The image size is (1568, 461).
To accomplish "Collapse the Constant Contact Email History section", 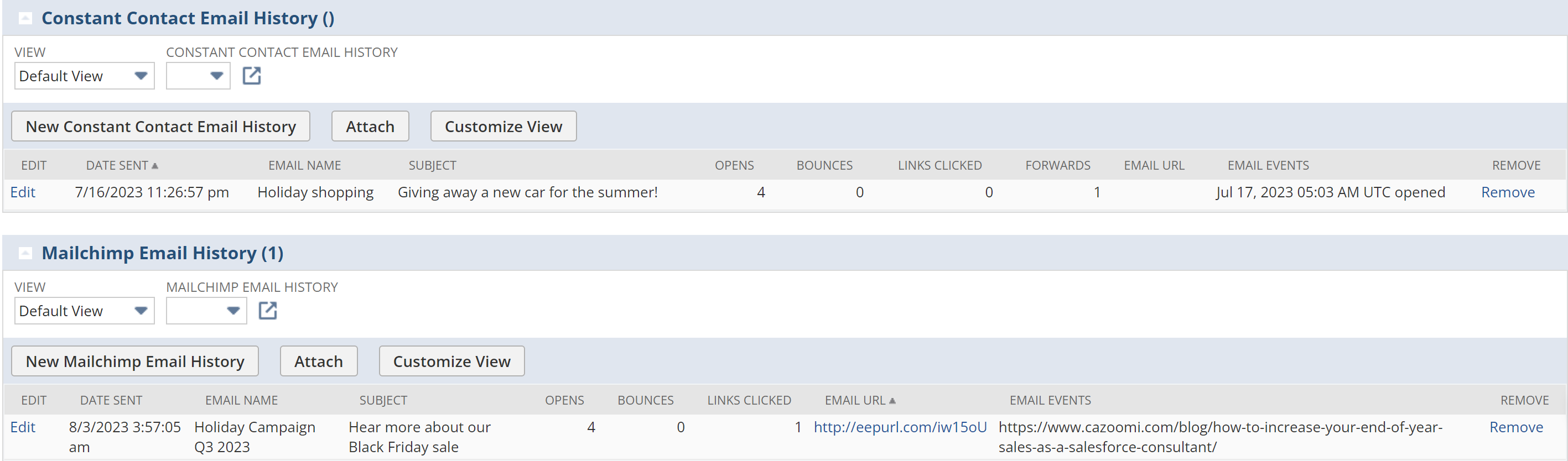I will tap(25, 18).
